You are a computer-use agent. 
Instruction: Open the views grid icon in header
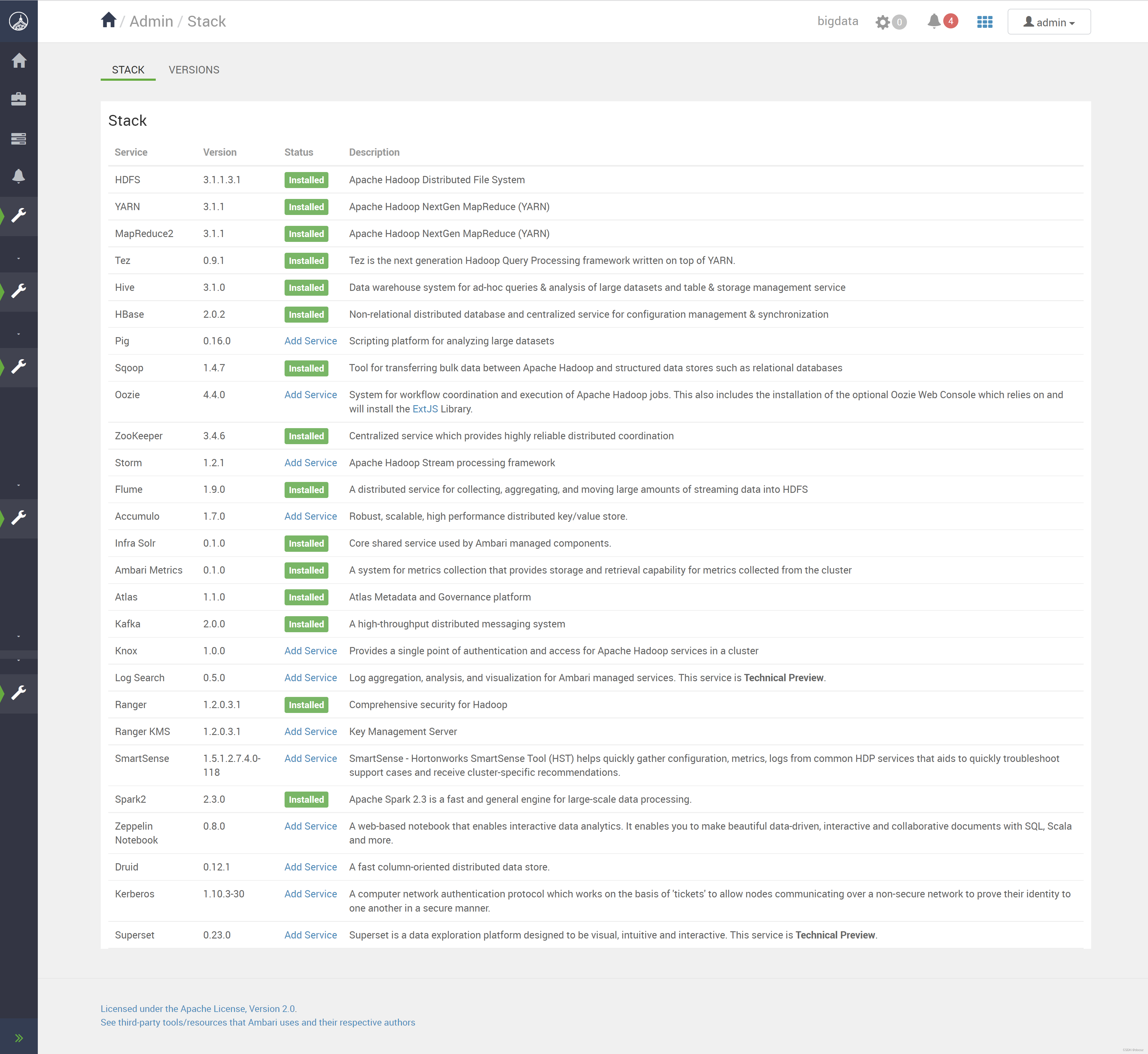point(984,22)
